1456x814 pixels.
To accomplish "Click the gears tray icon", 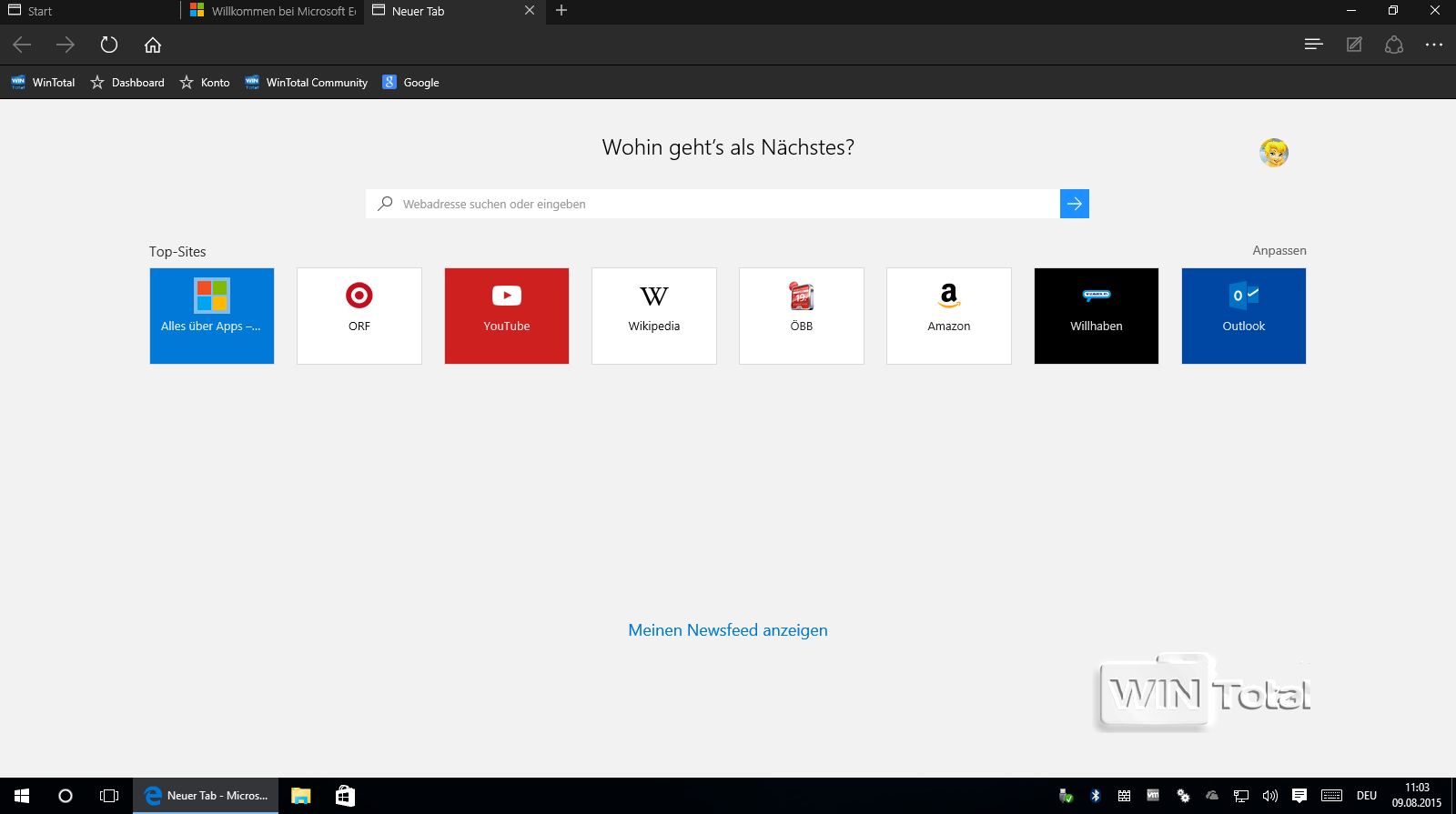I will [1183, 796].
